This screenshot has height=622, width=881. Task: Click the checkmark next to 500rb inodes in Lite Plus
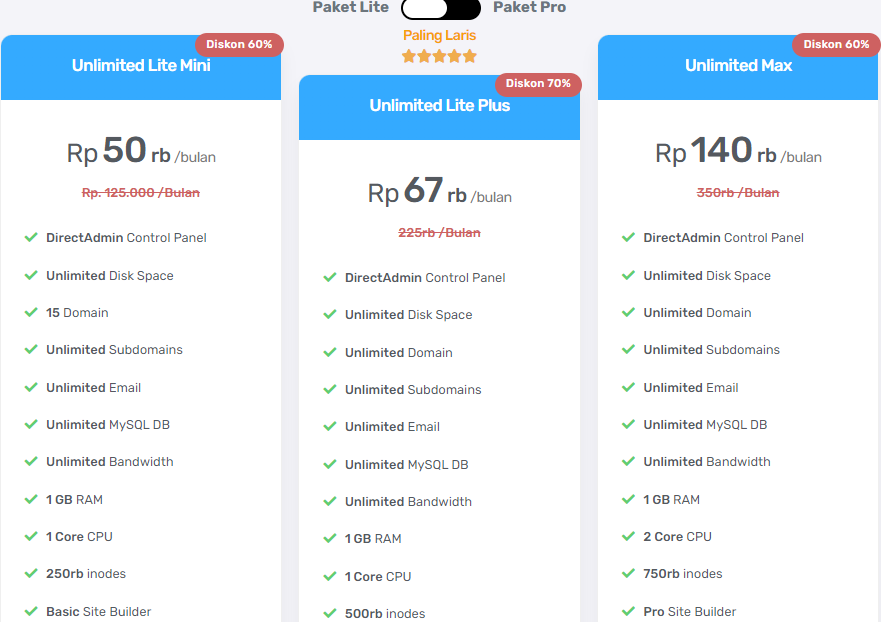[x=328, y=613]
